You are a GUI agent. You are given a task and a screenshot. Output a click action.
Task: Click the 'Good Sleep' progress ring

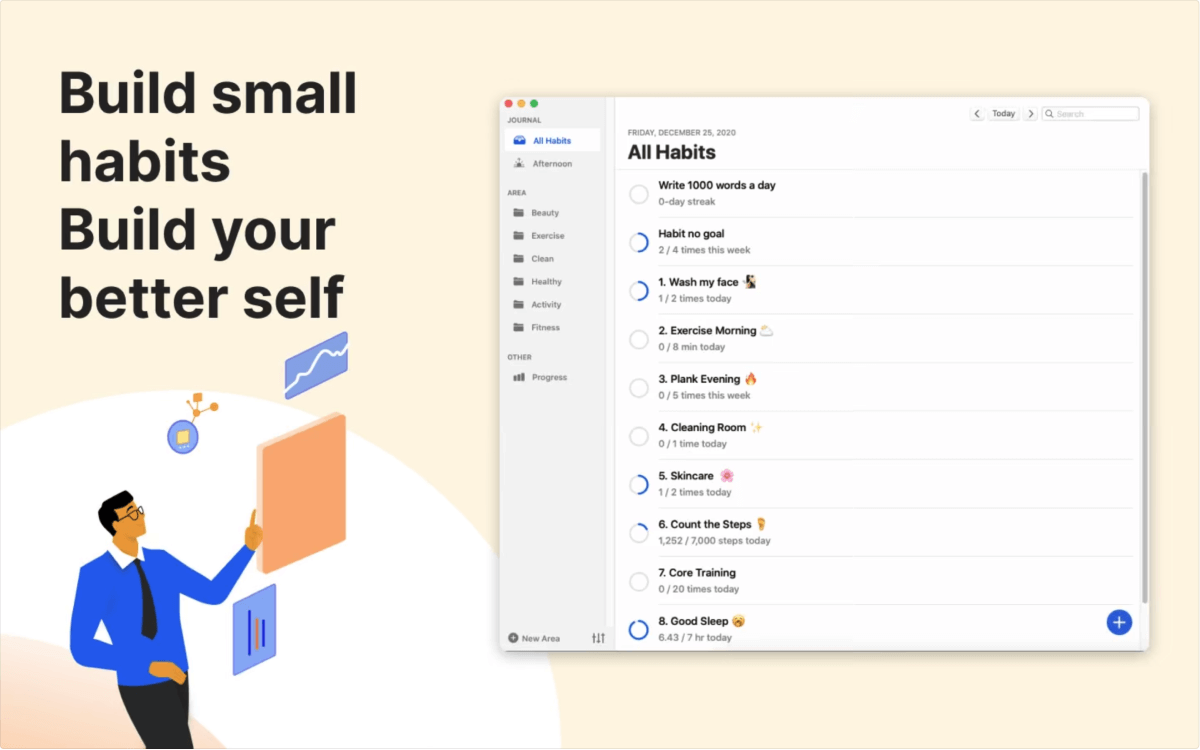click(x=638, y=629)
